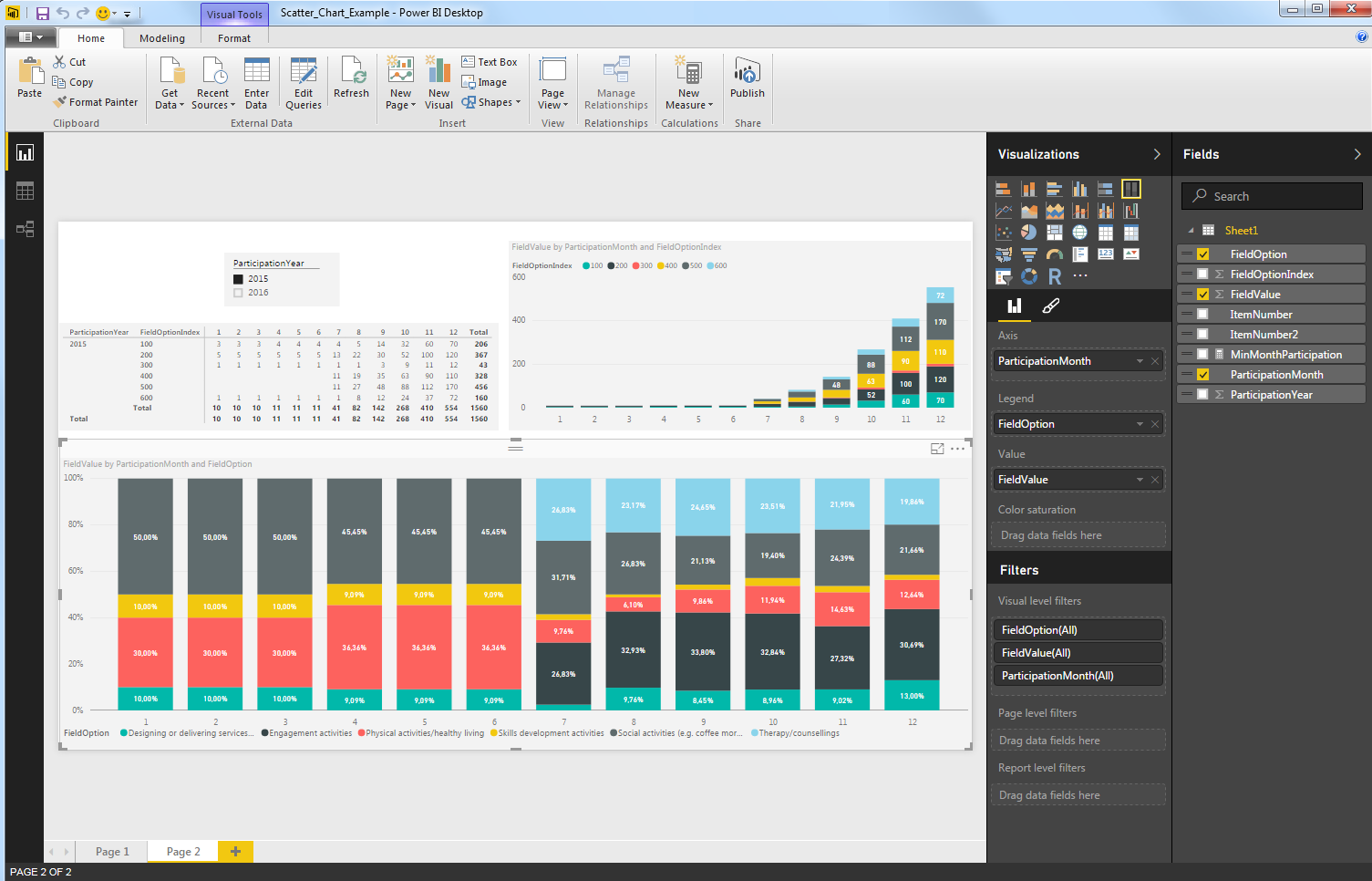Click the ParticipationMonth(All) visual filter
This screenshot has width=1372, height=881.
pyautogui.click(x=1078, y=676)
